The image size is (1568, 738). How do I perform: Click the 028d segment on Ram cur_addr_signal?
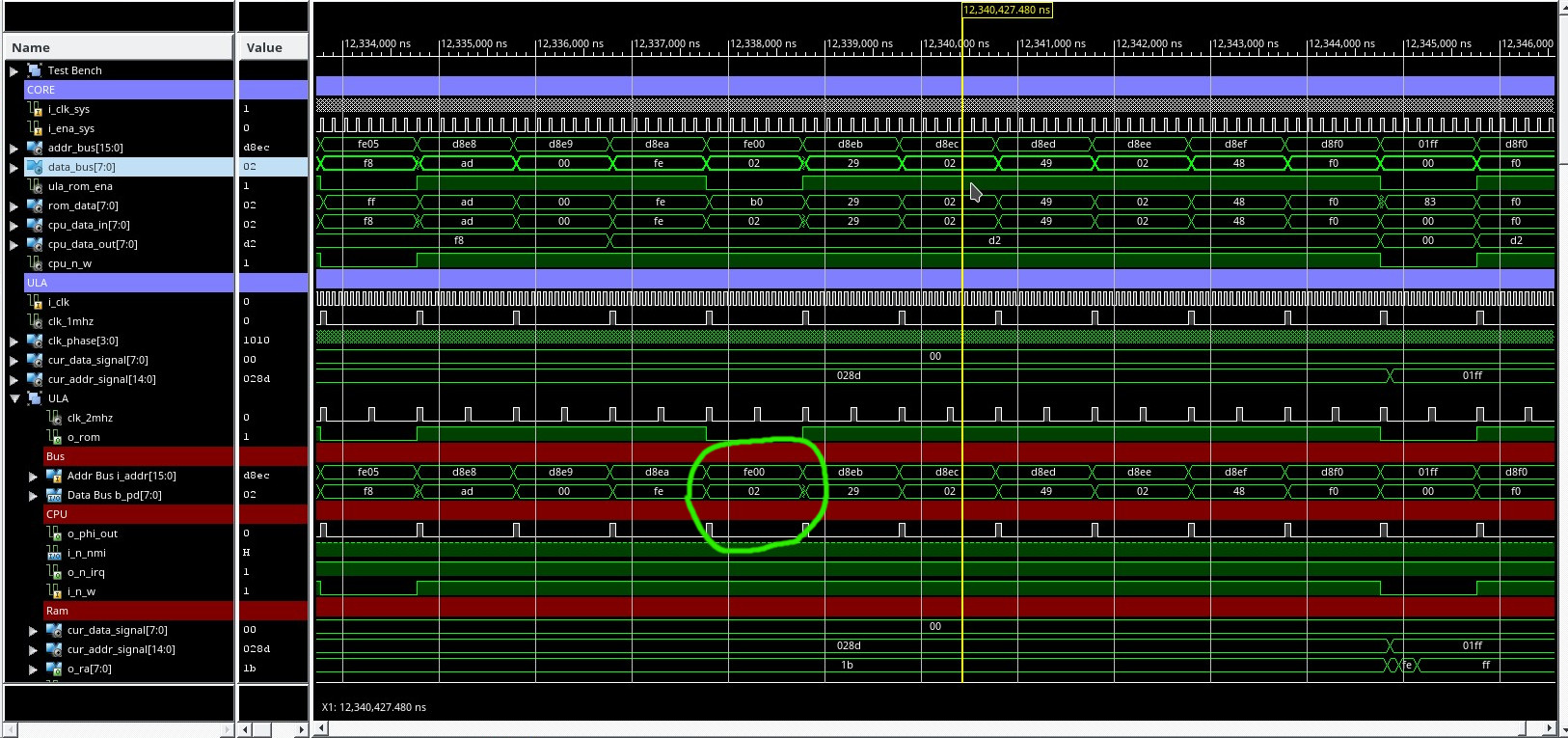849,645
